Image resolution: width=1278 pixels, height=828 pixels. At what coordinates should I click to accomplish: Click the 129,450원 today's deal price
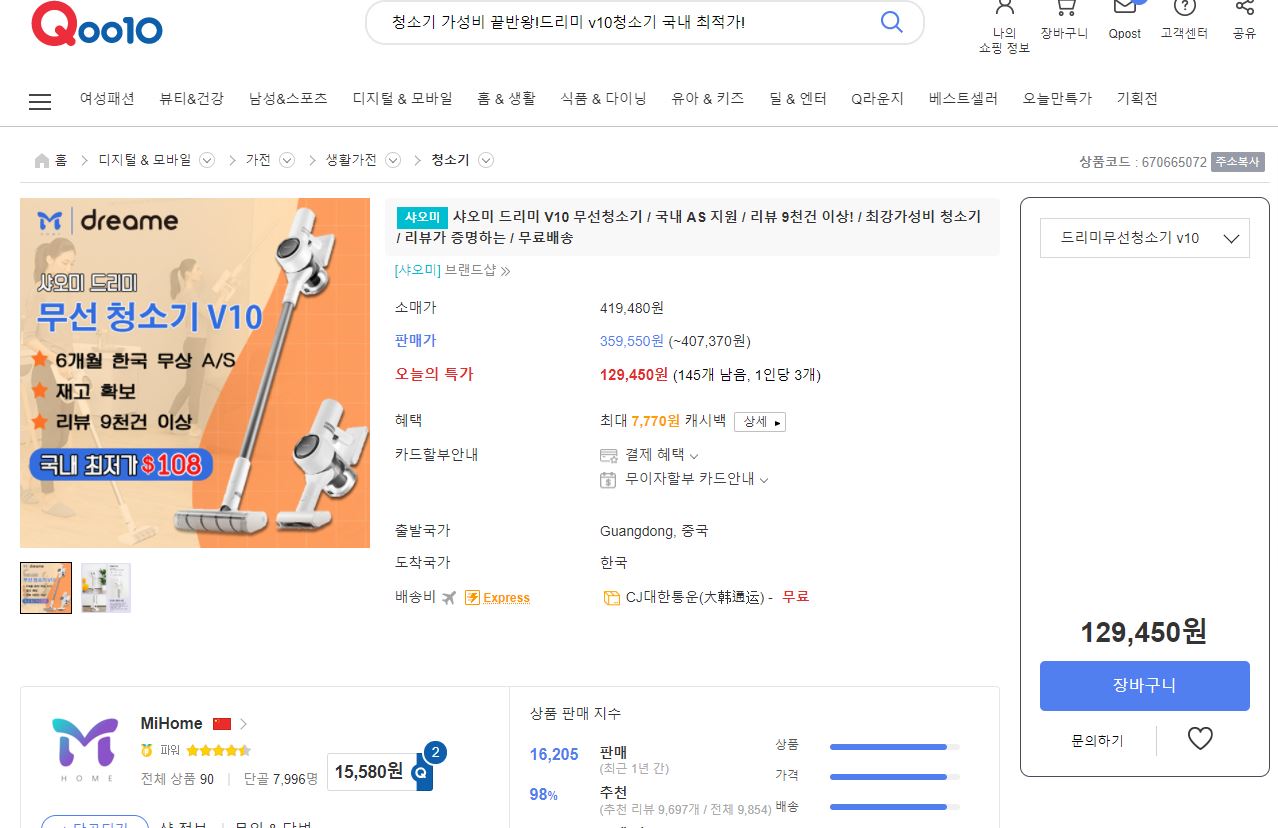634,375
